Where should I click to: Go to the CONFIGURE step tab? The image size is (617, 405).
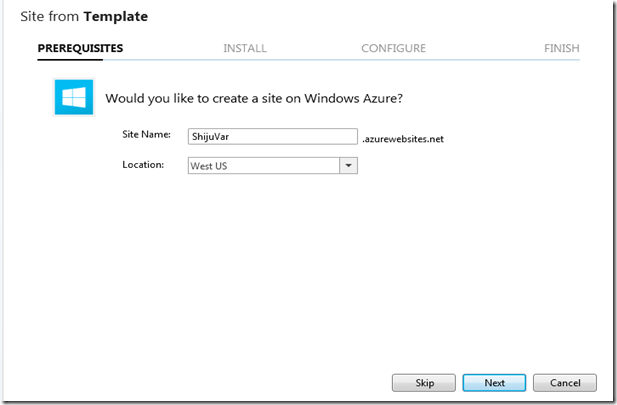tap(393, 48)
